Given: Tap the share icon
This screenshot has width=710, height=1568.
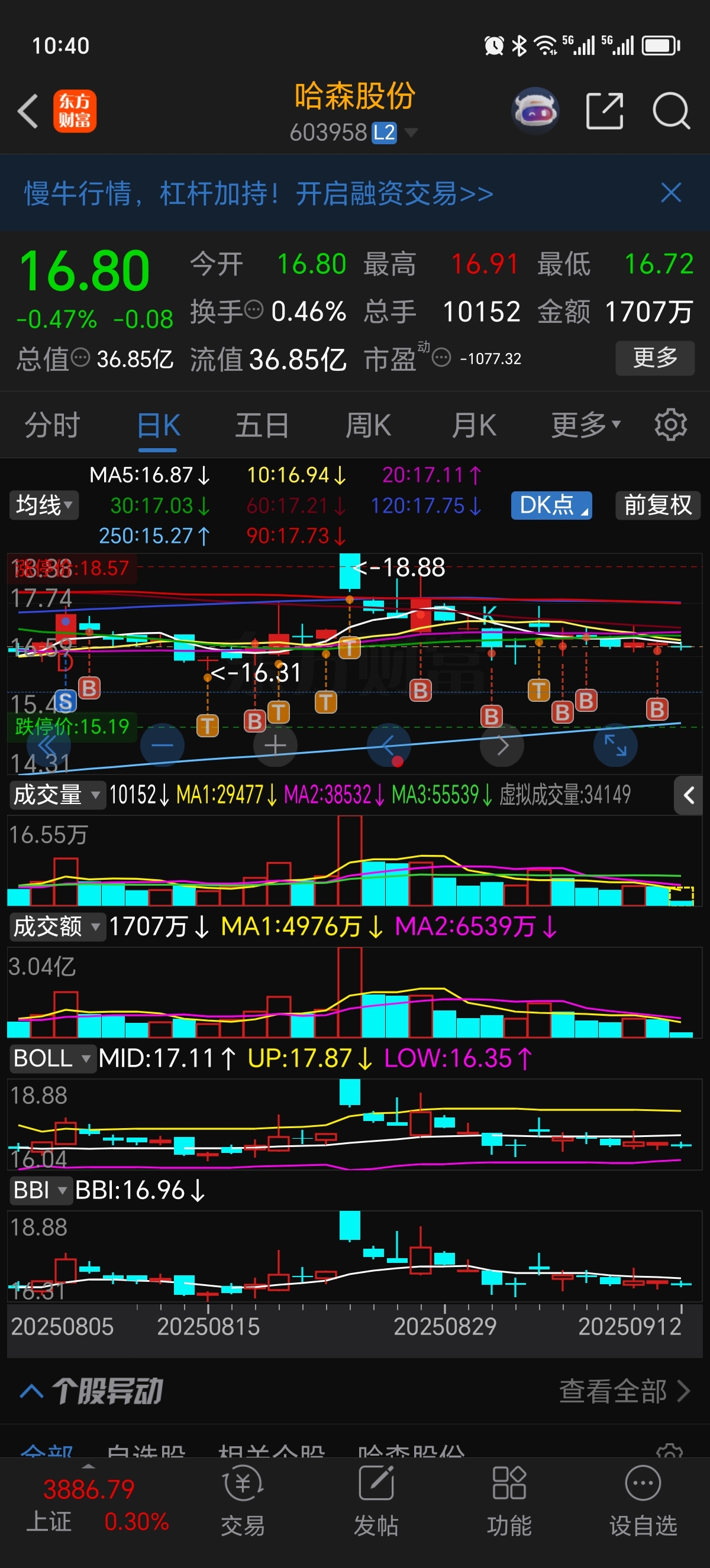Looking at the screenshot, I should pos(604,111).
